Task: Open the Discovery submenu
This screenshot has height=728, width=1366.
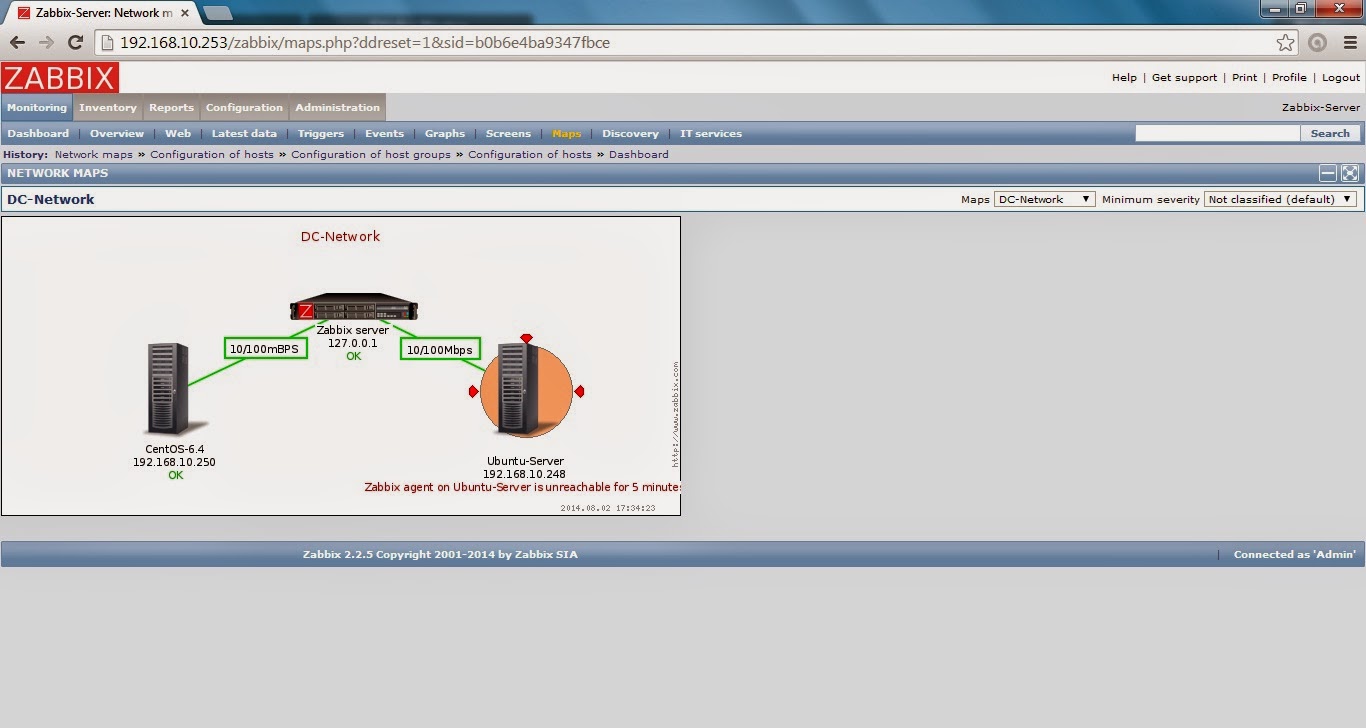Action: pyautogui.click(x=630, y=134)
